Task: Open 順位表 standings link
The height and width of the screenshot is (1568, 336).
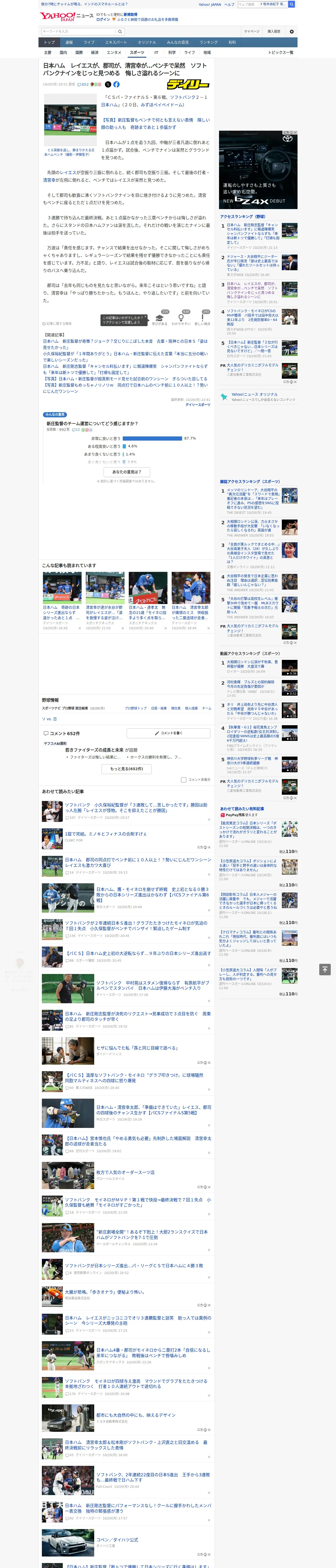Action: click(x=176, y=708)
